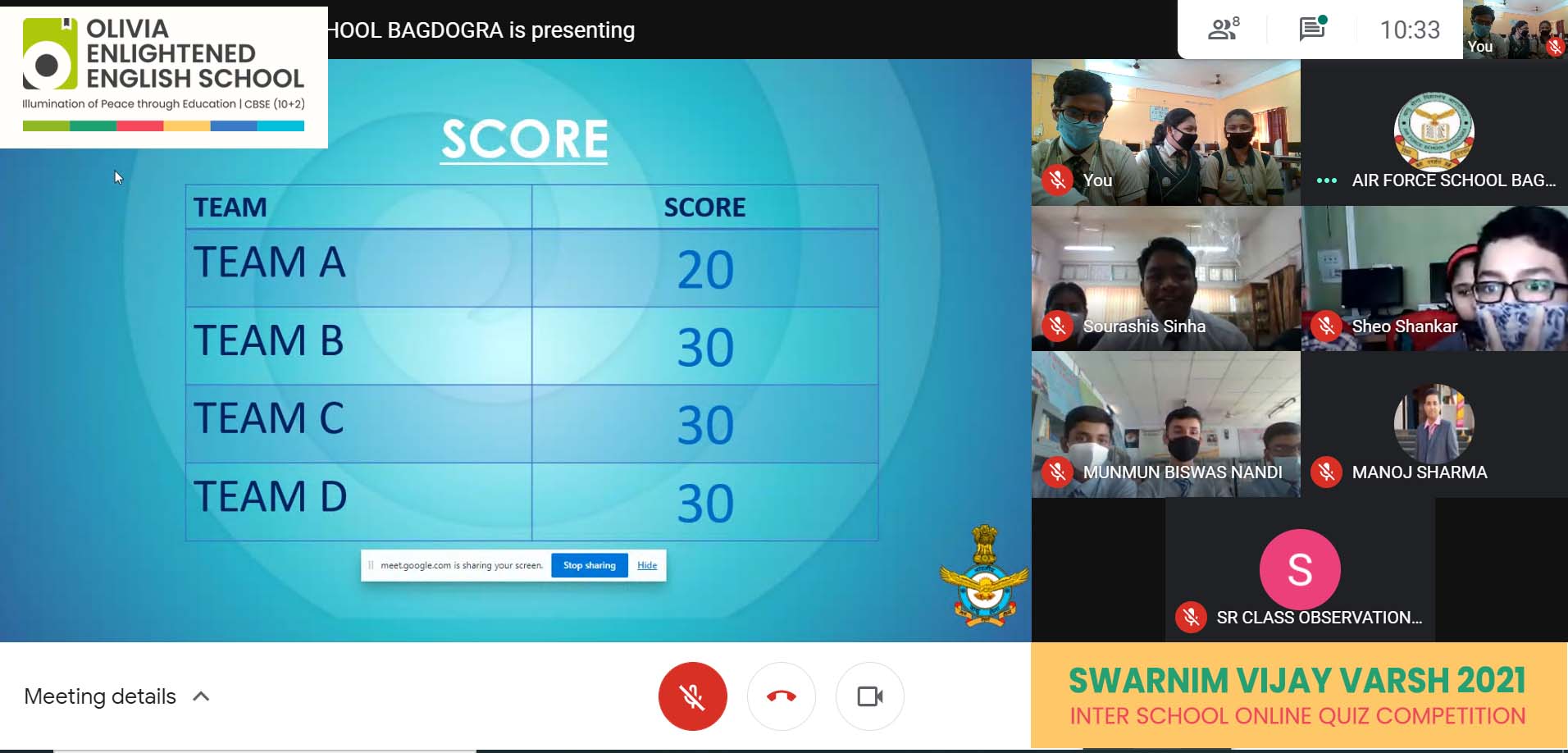Image resolution: width=1568 pixels, height=753 pixels.
Task: Open the participants list icon
Action: pos(1223,30)
